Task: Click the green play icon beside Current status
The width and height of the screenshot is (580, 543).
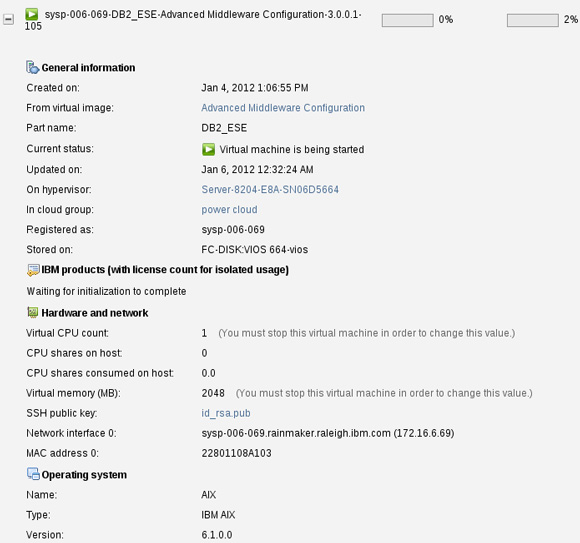Action: pos(208,149)
